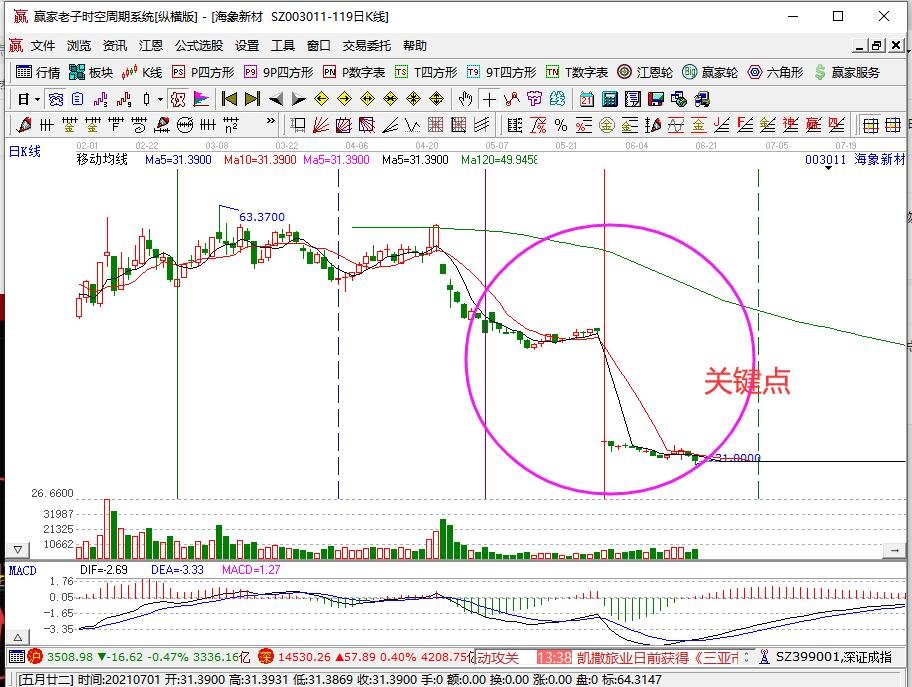Toggle the highlighted blue knot chart icon
Image resolution: width=912 pixels, height=687 pixels.
(x=56, y=99)
